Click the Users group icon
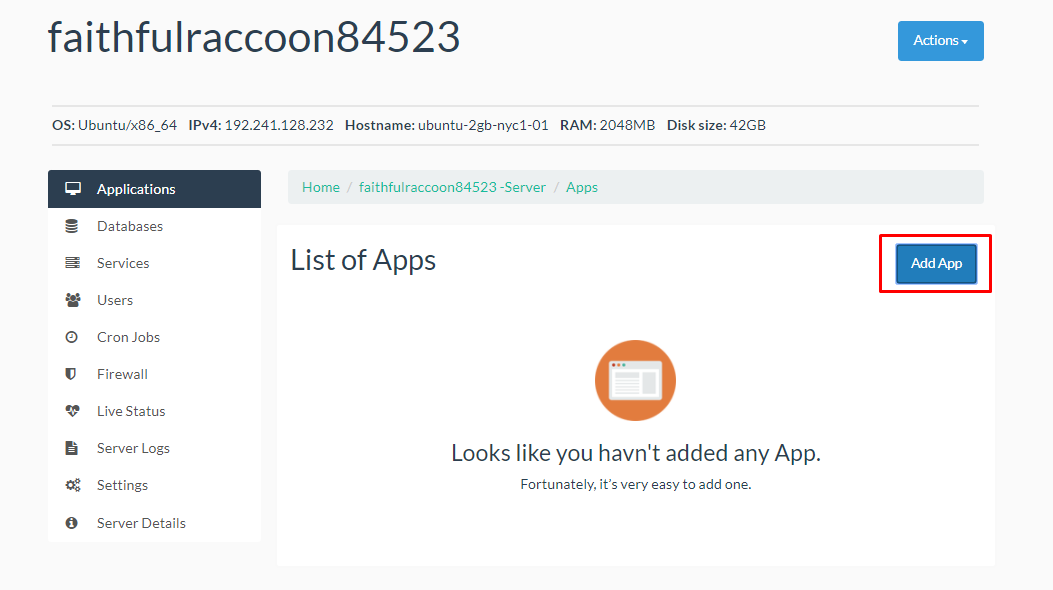The width and height of the screenshot is (1053, 590). [71, 299]
